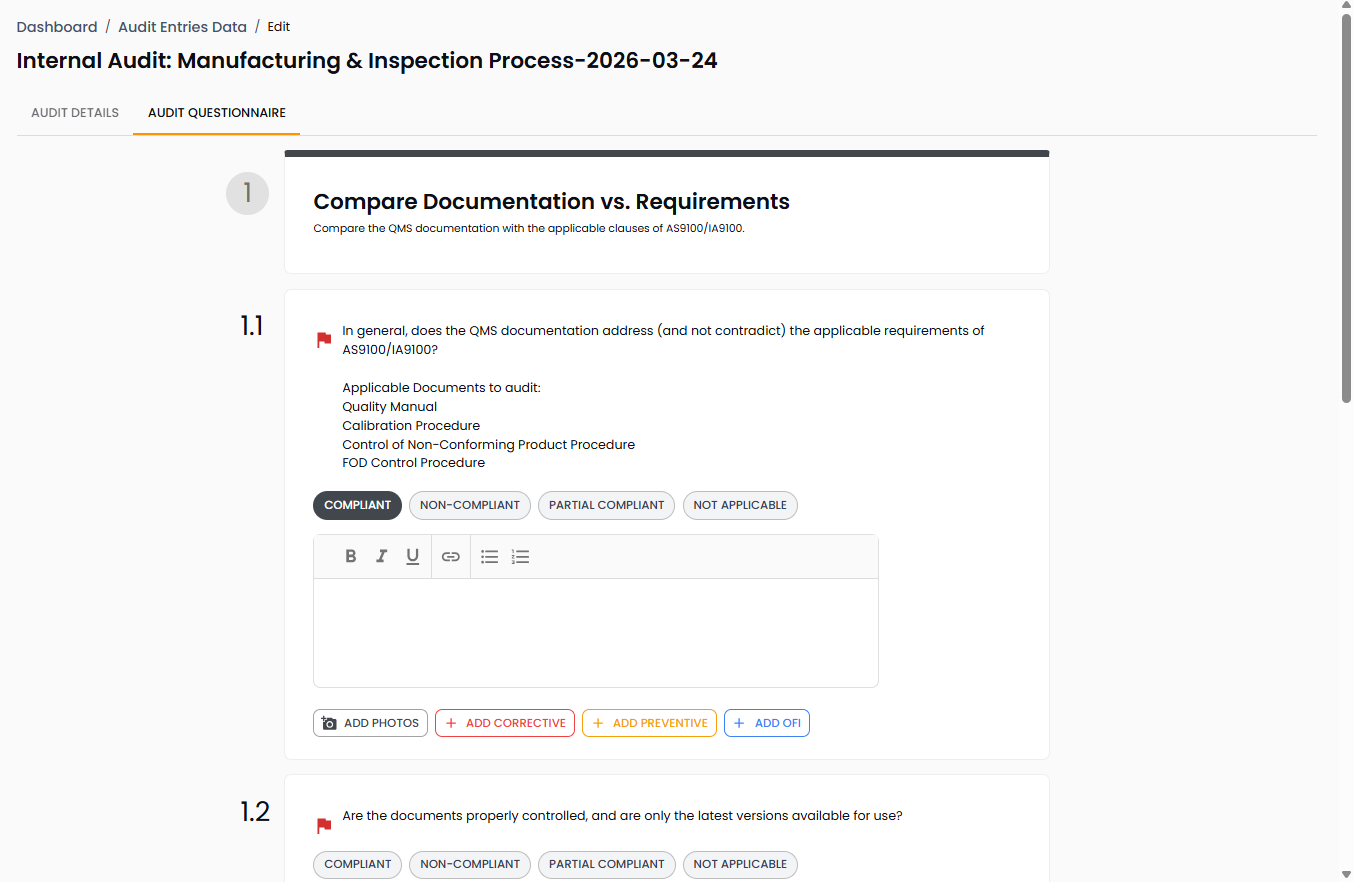Switch to the Audit Details tab
The height and width of the screenshot is (882, 1354).
pyautogui.click(x=75, y=113)
